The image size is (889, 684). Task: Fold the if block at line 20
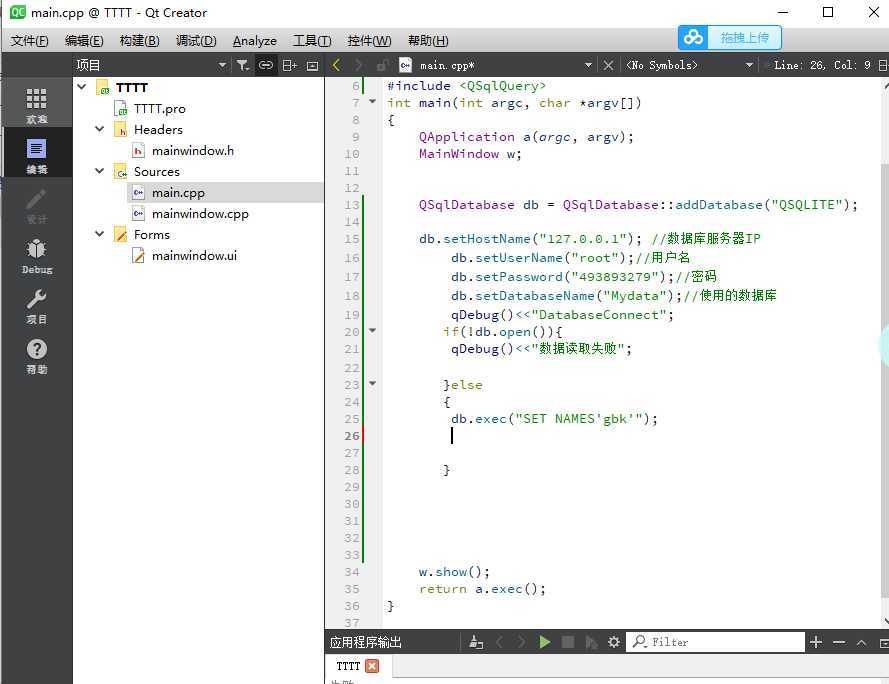(372, 330)
